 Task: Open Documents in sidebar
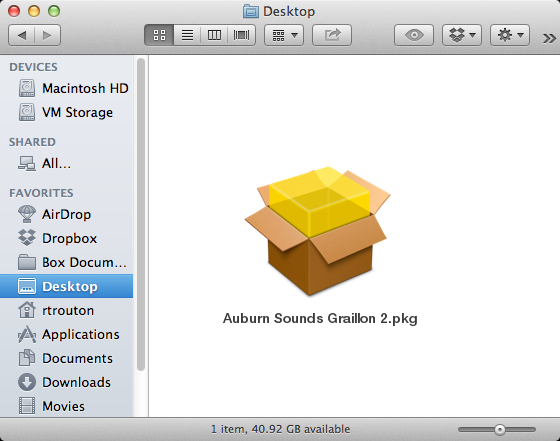click(x=66, y=358)
